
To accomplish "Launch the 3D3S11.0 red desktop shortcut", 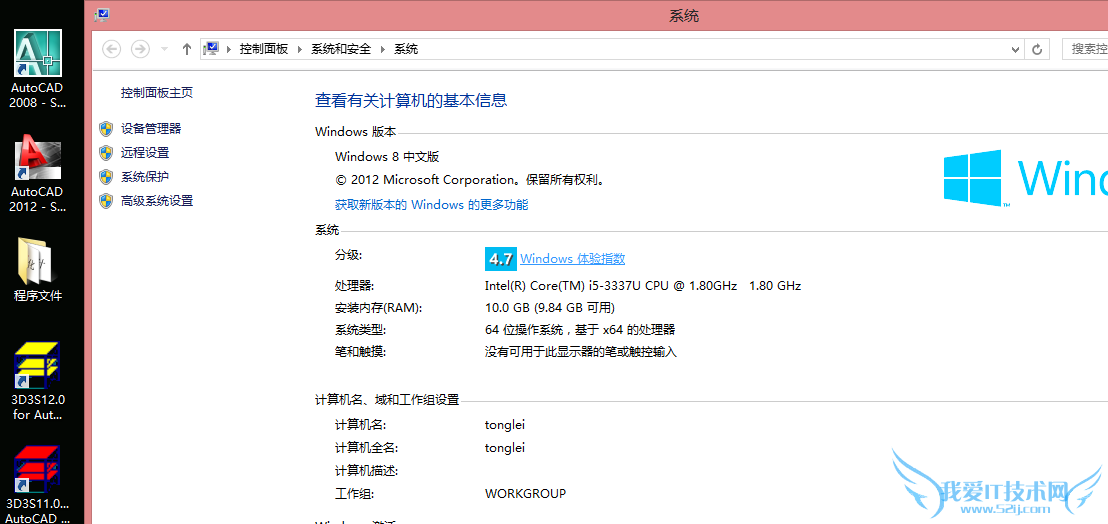I will click(38, 484).
